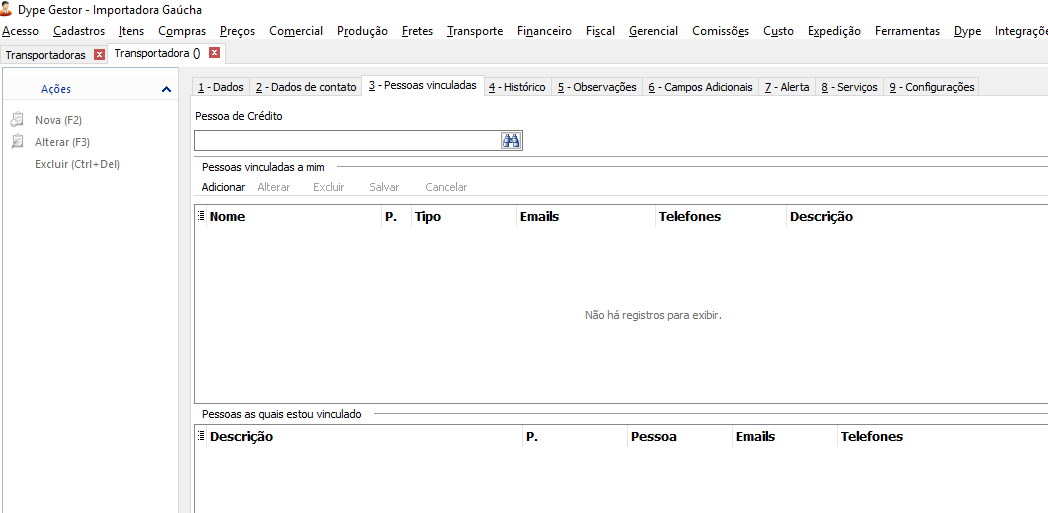The image size is (1048, 513).
Task: Click the Cancelar button in linked people toolbar
Action: tap(446, 187)
